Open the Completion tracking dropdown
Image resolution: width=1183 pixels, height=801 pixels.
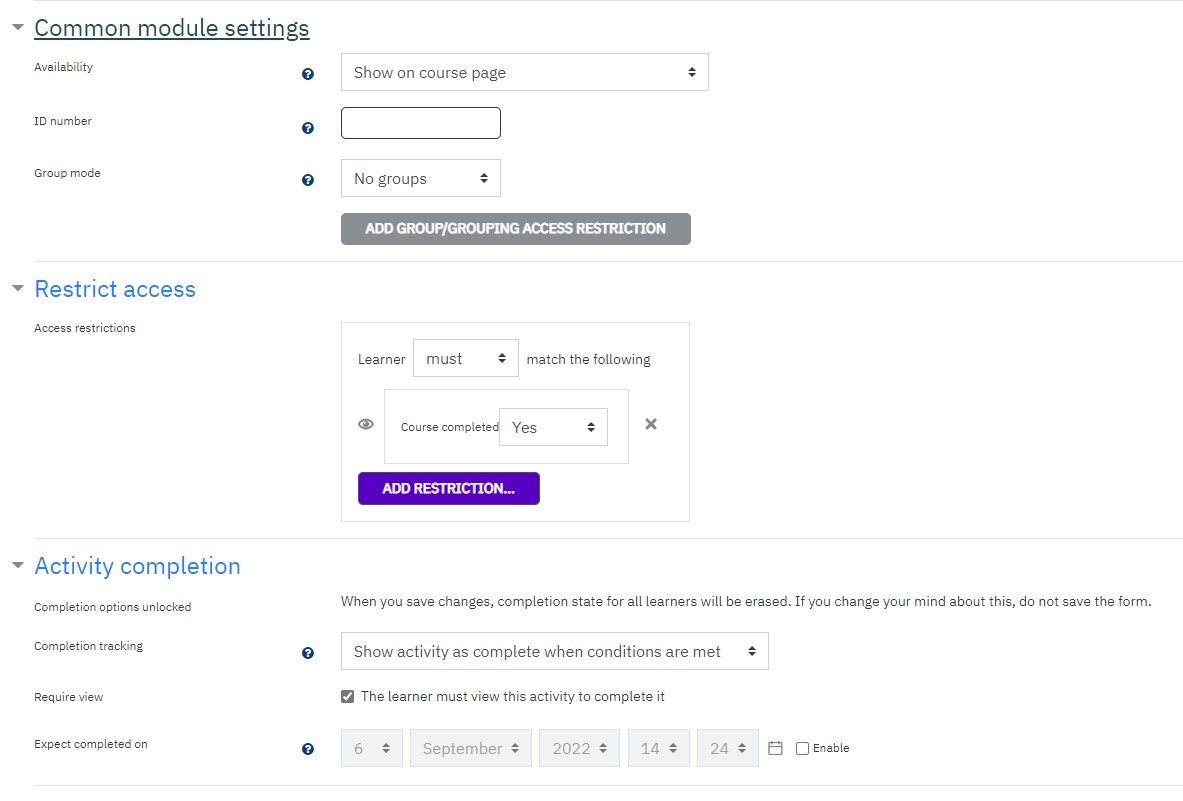click(555, 651)
